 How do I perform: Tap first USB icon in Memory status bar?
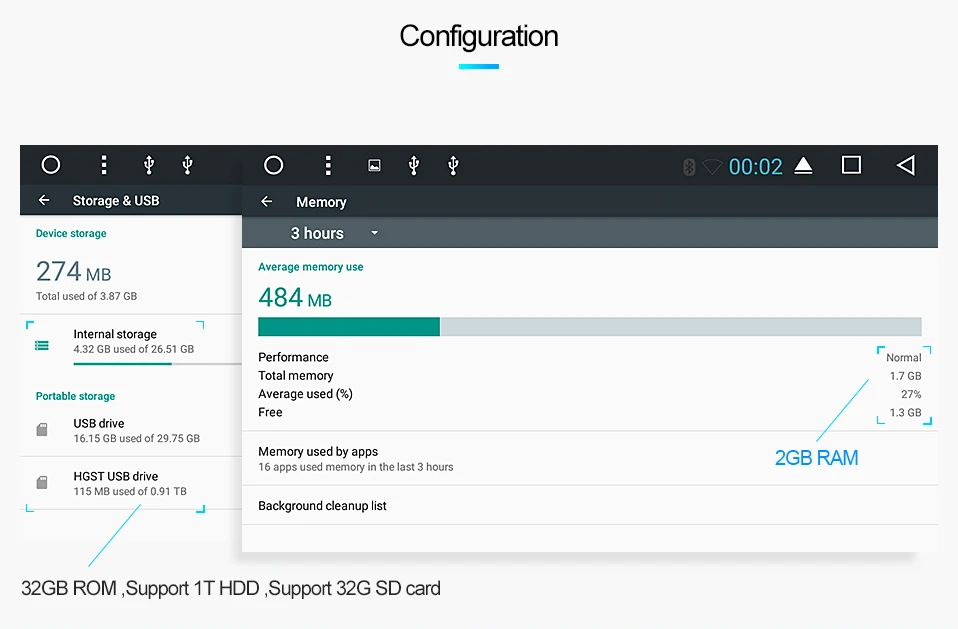[x=414, y=165]
